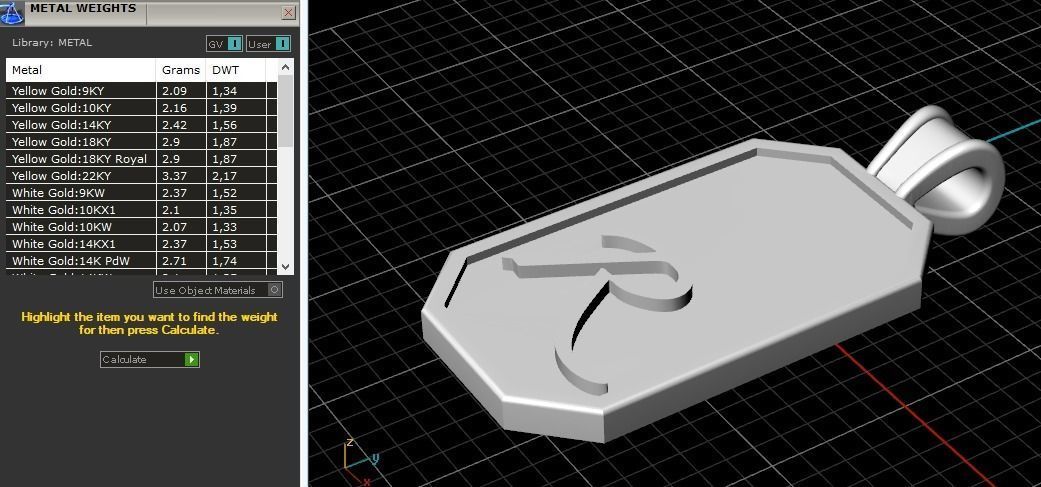Click the Library: METAL label

tap(52, 42)
